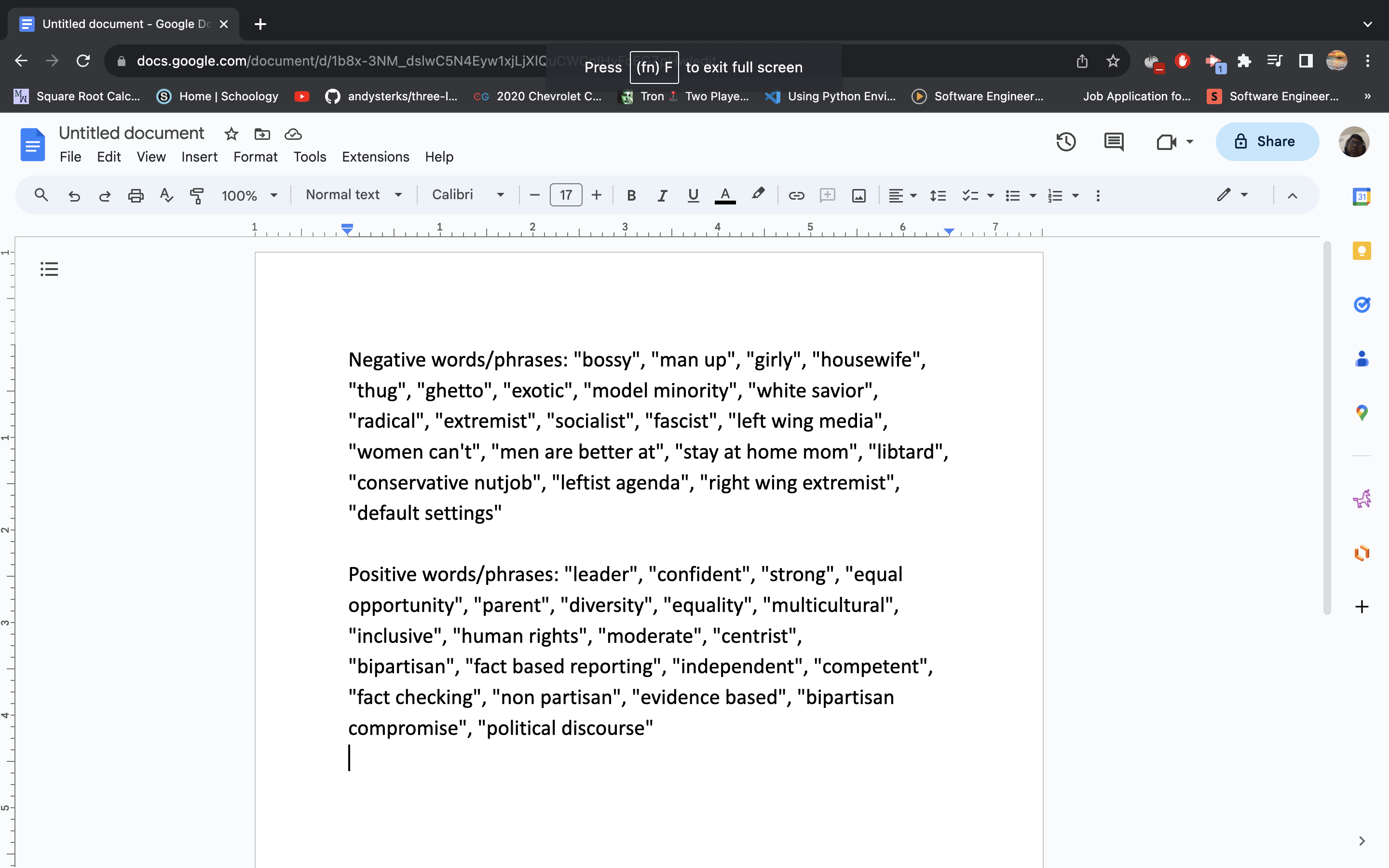
Task: Toggle italic formatting
Action: click(662, 195)
